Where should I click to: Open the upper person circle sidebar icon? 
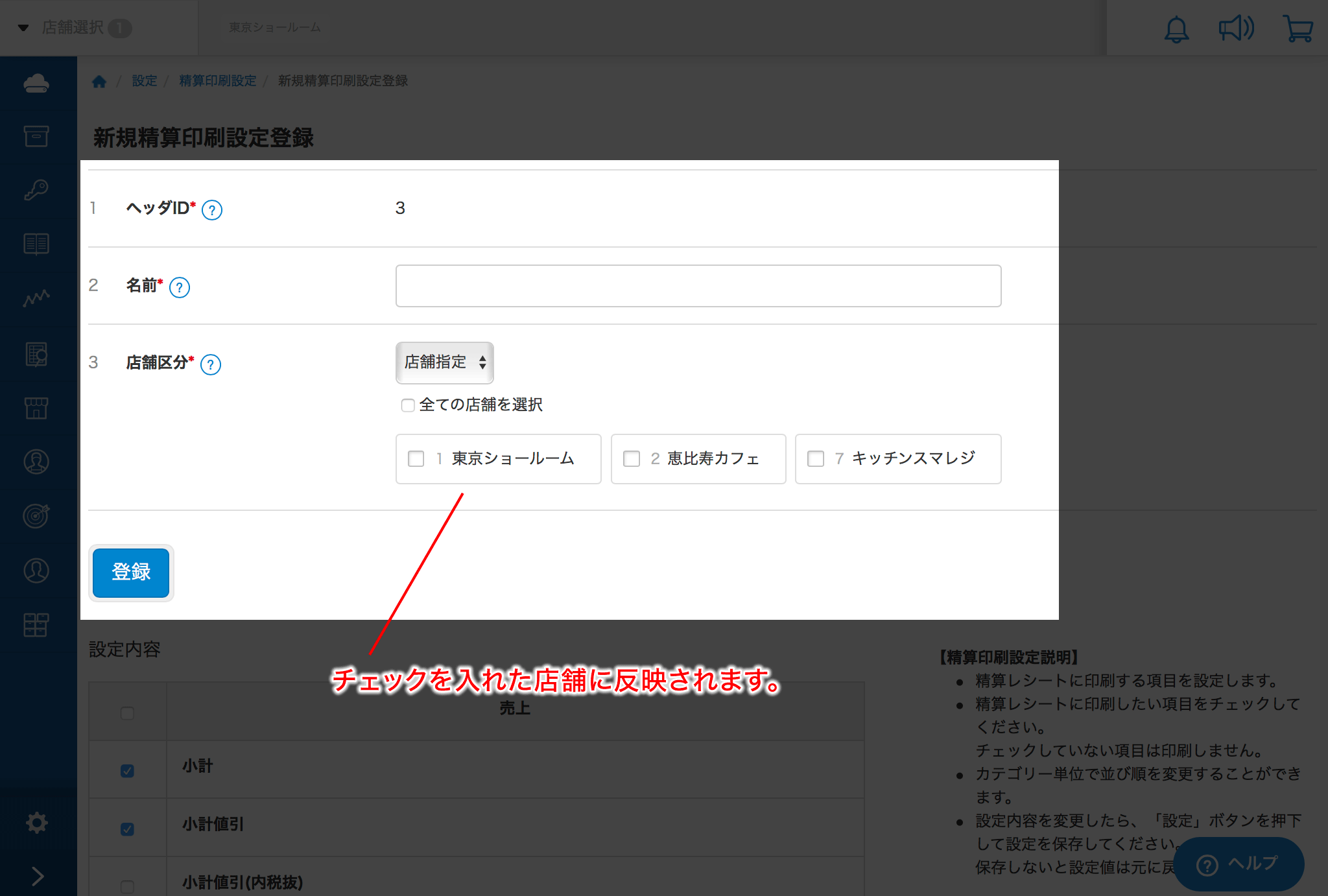coord(36,462)
